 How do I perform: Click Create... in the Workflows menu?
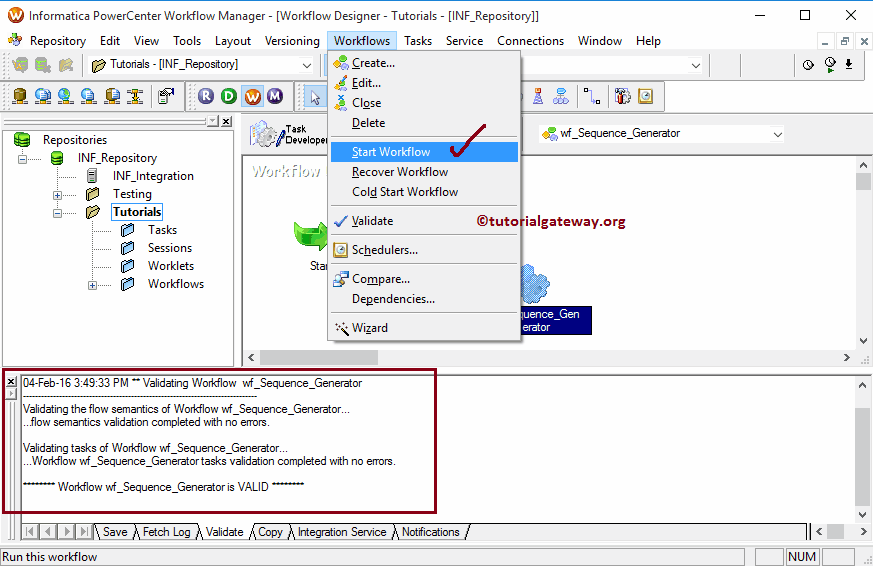pyautogui.click(x=424, y=63)
